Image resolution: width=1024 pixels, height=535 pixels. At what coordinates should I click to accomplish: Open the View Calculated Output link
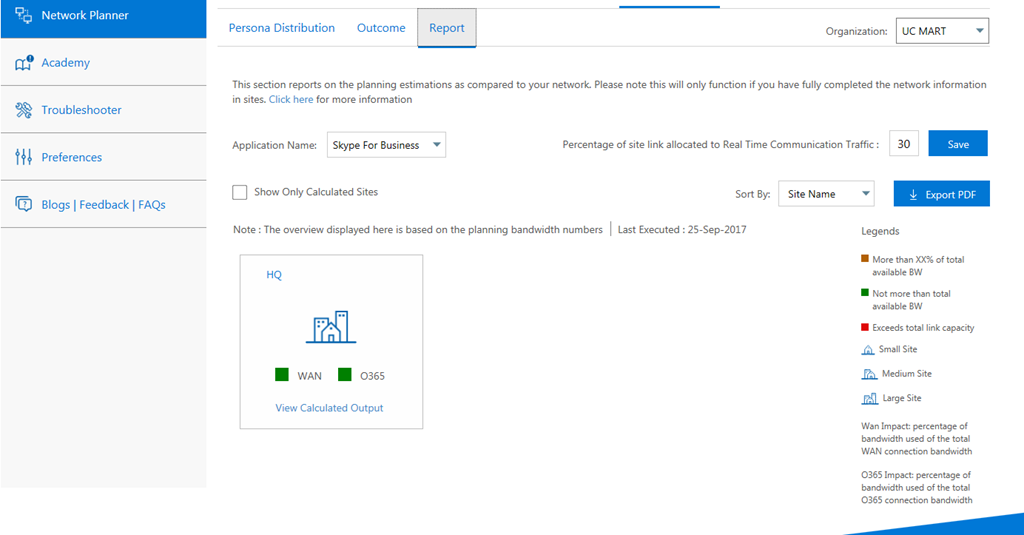pyautogui.click(x=329, y=408)
